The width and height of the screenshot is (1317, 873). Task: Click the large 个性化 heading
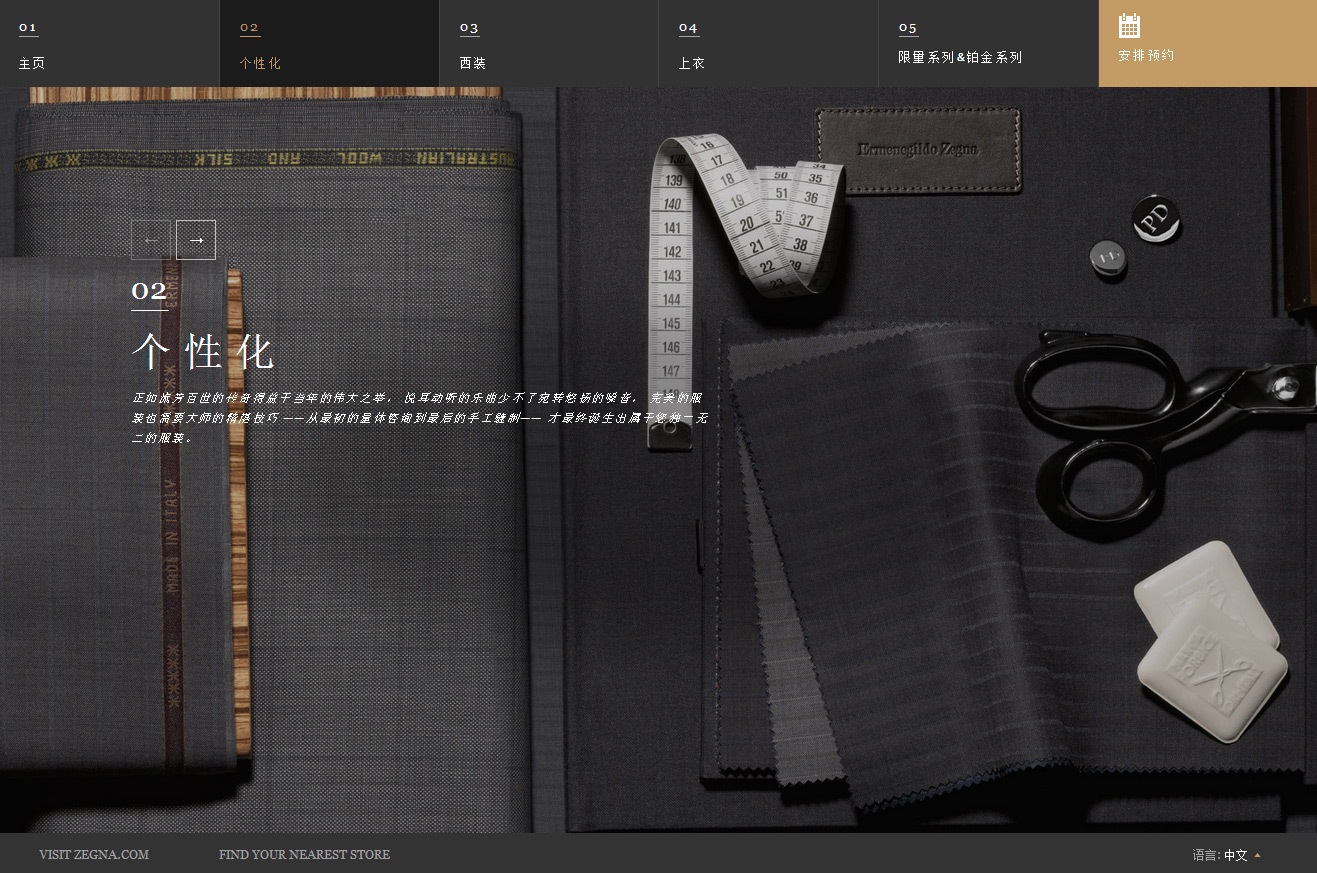coord(203,352)
